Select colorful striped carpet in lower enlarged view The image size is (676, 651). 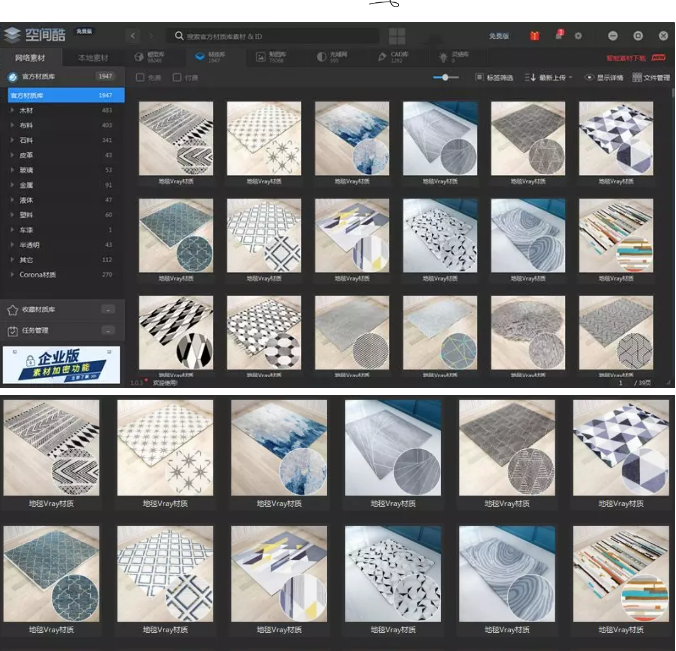620,574
